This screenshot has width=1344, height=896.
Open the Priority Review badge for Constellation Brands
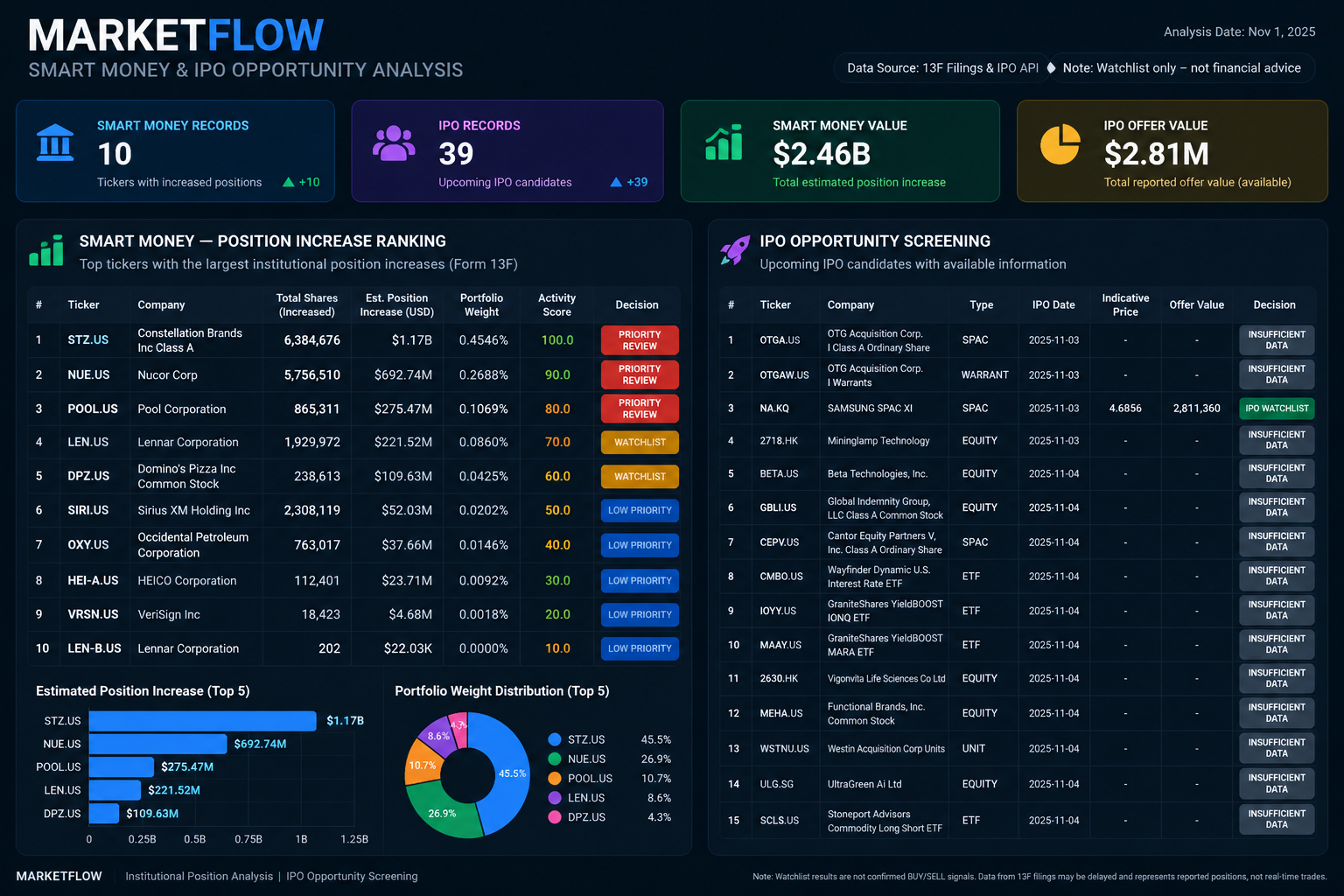pos(640,340)
